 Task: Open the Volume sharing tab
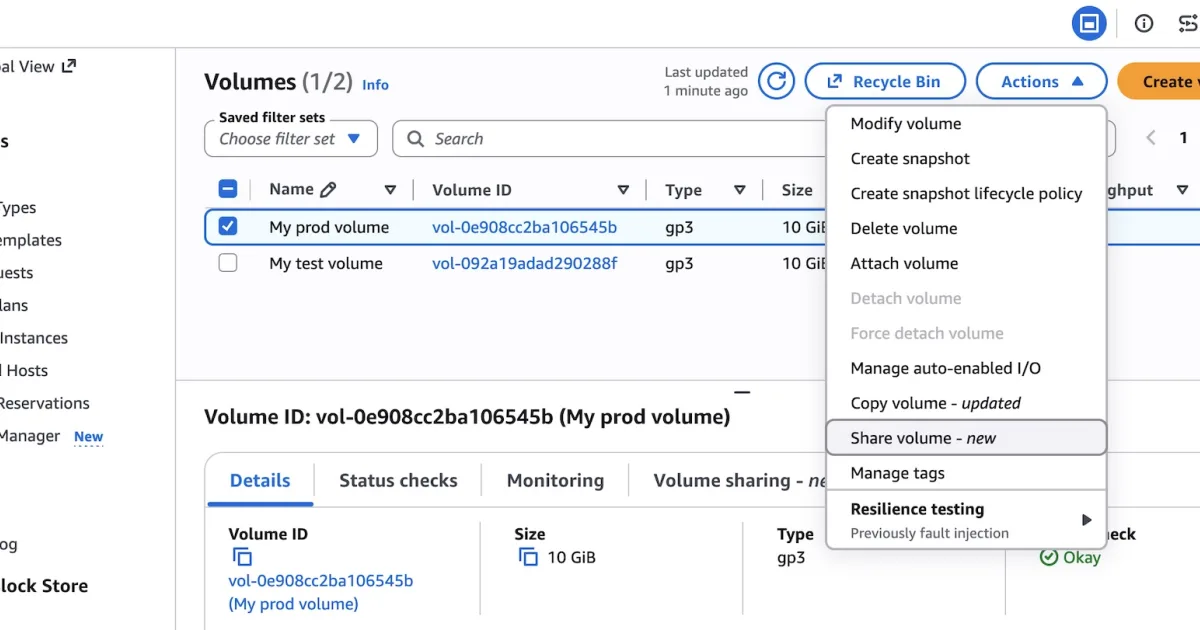pos(738,481)
